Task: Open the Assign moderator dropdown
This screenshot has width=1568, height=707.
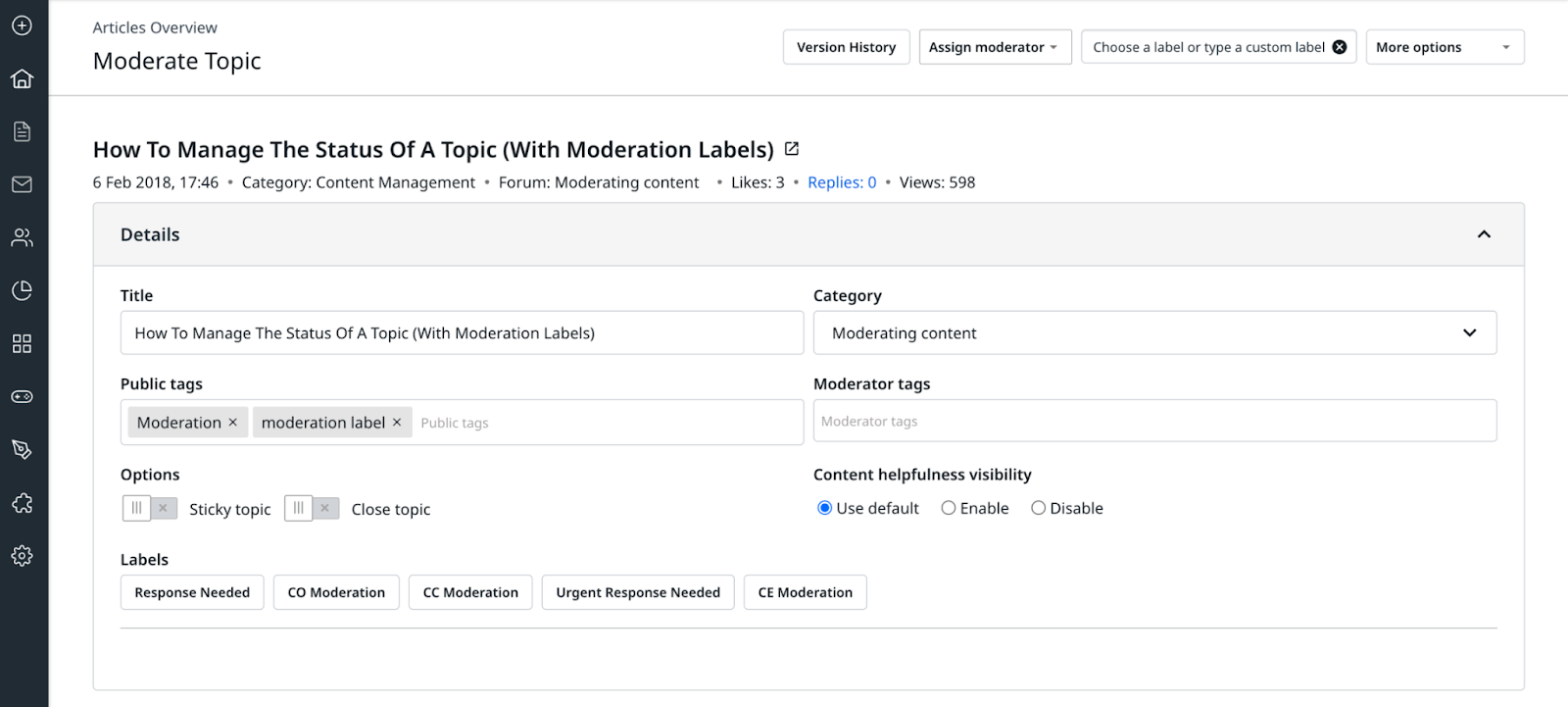Action: [x=995, y=47]
